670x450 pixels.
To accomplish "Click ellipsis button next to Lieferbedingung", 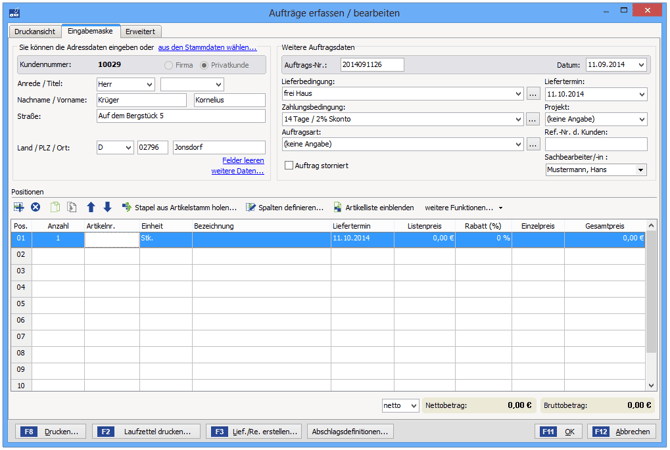I will pyautogui.click(x=533, y=94).
